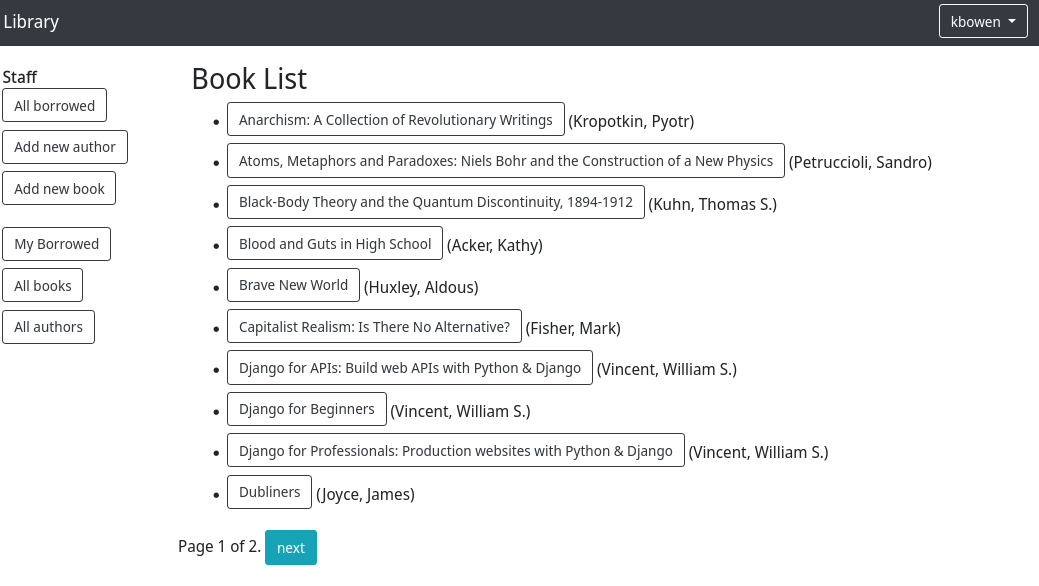Open the Brave New World book
Viewport: 1039px width, 586px height.
pos(293,285)
